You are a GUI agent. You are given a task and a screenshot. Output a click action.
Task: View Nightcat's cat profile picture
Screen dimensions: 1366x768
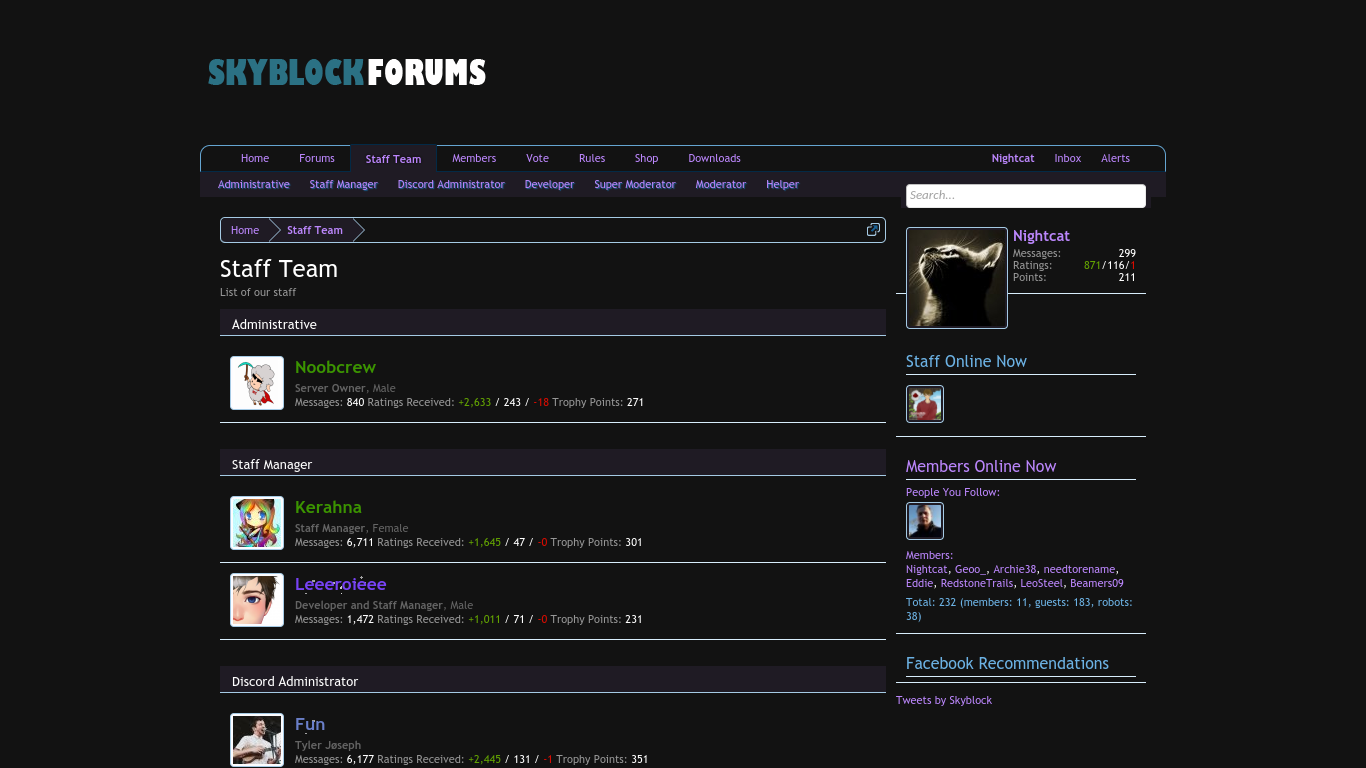coord(957,278)
